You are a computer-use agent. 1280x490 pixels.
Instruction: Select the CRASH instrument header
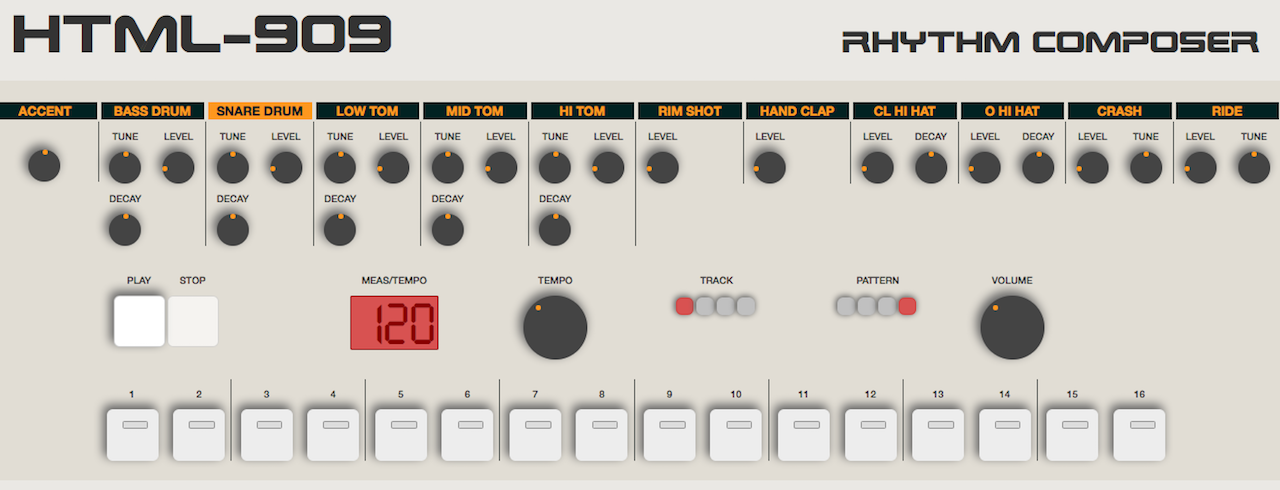pos(1120,111)
